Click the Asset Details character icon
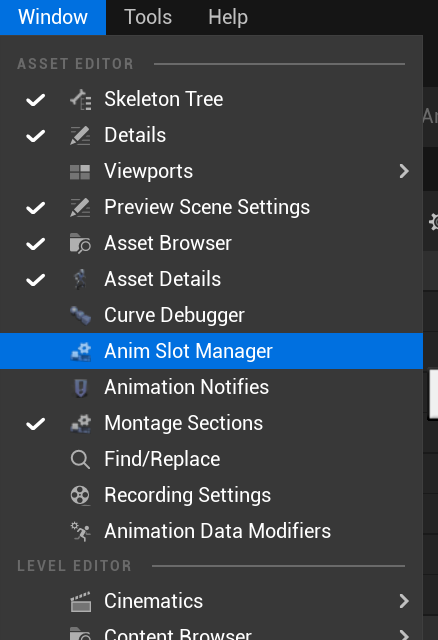The image size is (438, 640). [x=80, y=279]
